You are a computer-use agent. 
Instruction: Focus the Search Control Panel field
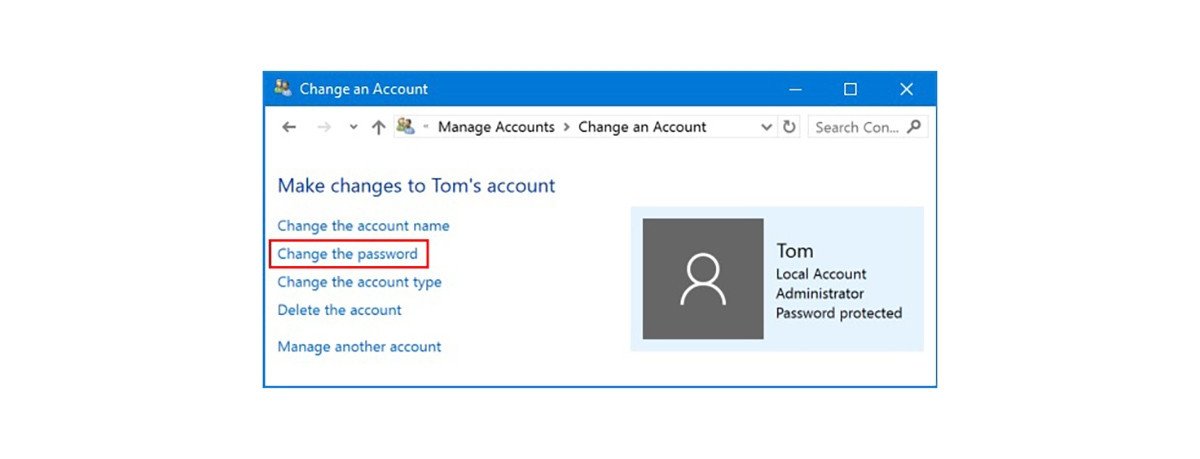[856, 127]
